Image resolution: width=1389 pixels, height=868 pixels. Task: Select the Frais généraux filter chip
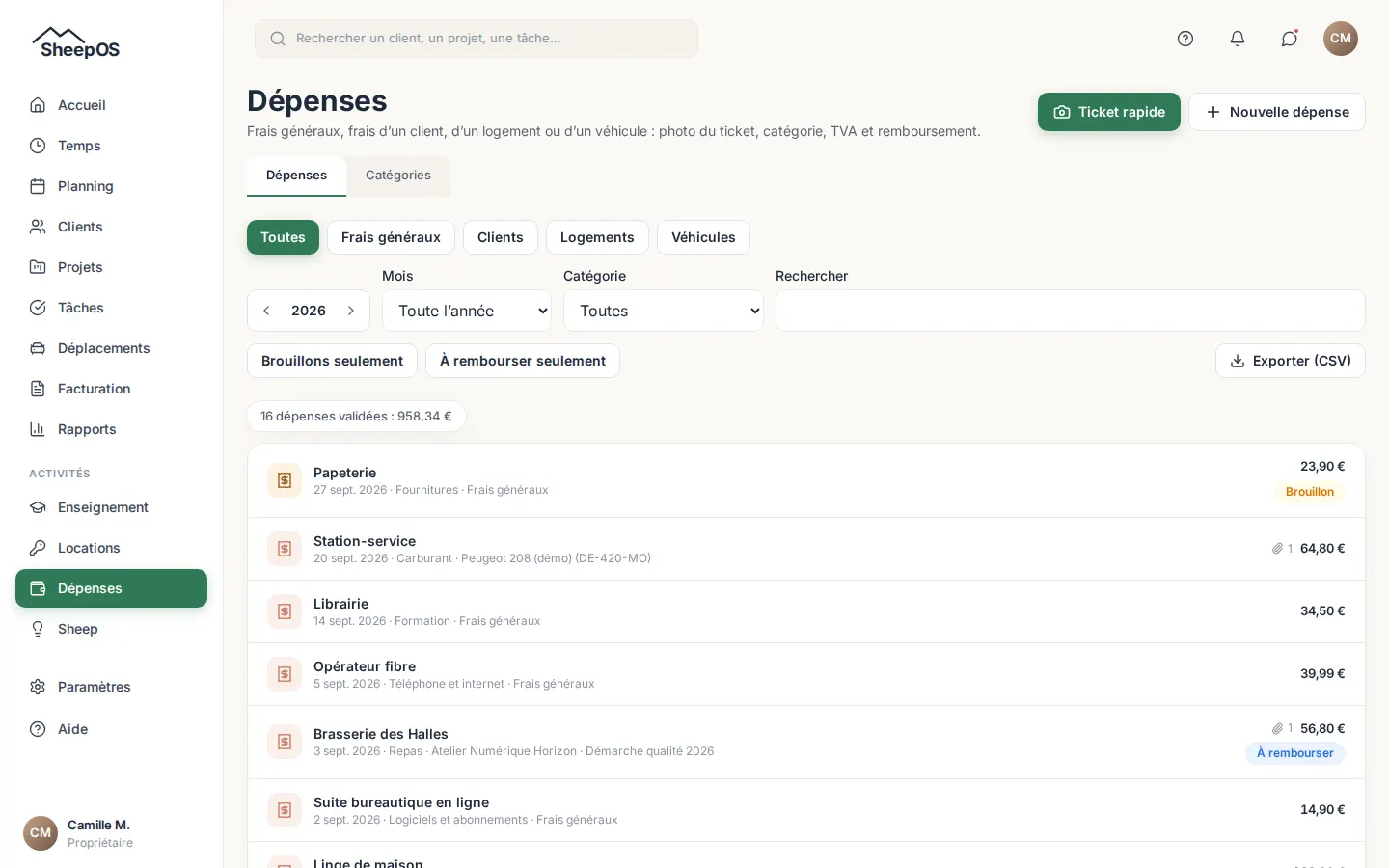pos(391,237)
